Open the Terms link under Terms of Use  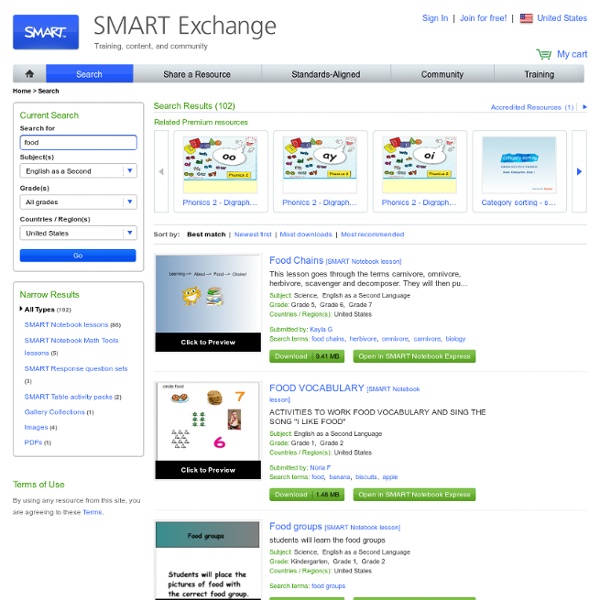coord(92,512)
